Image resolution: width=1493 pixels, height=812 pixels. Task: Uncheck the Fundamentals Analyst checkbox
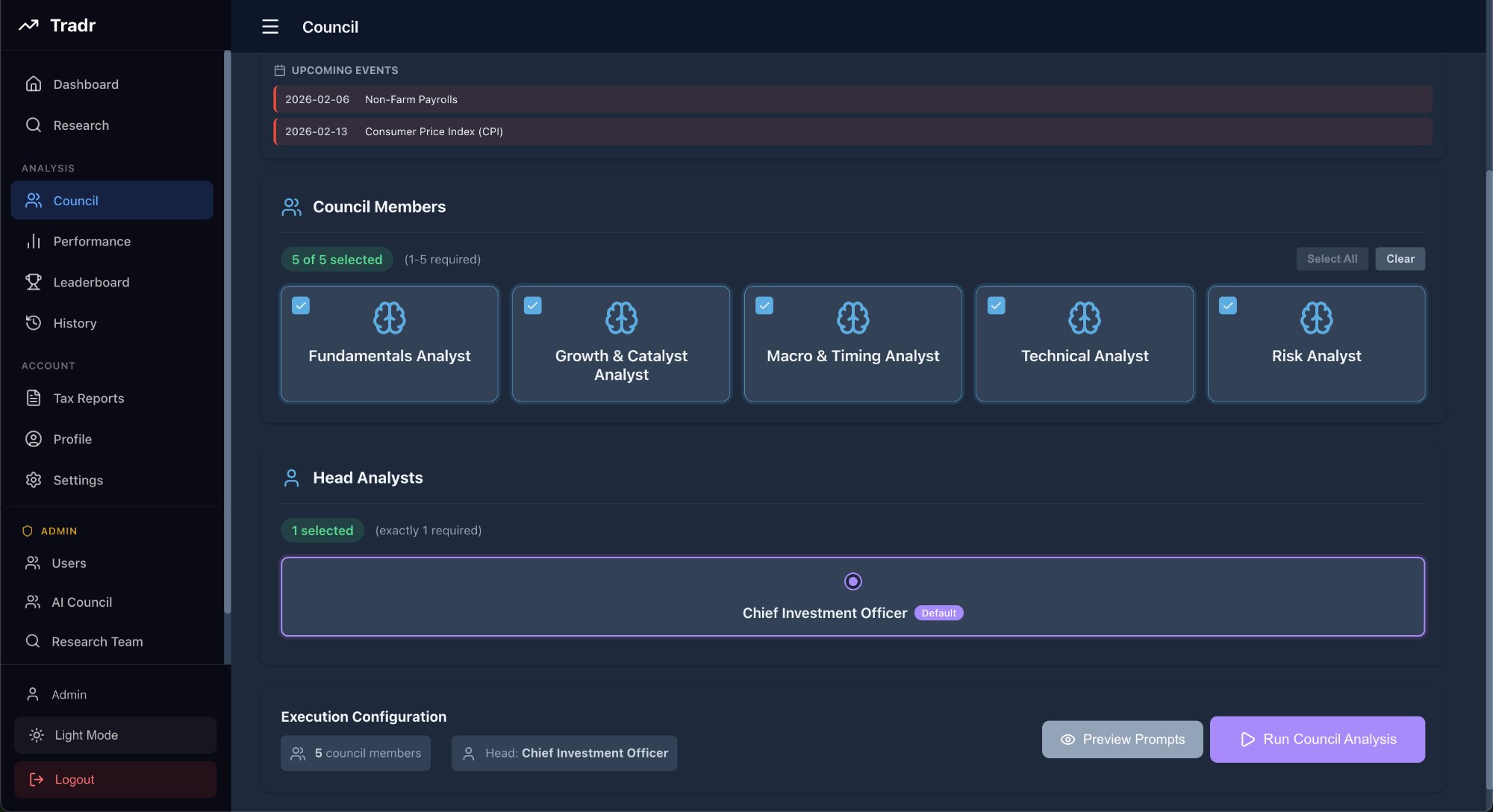pyautogui.click(x=301, y=305)
